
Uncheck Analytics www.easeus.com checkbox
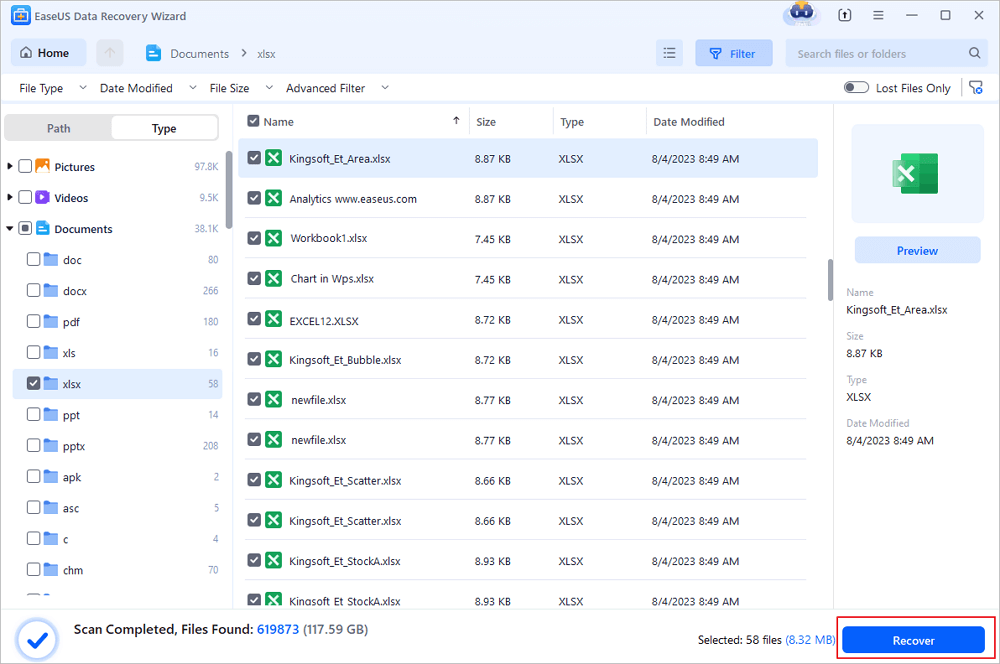point(254,198)
